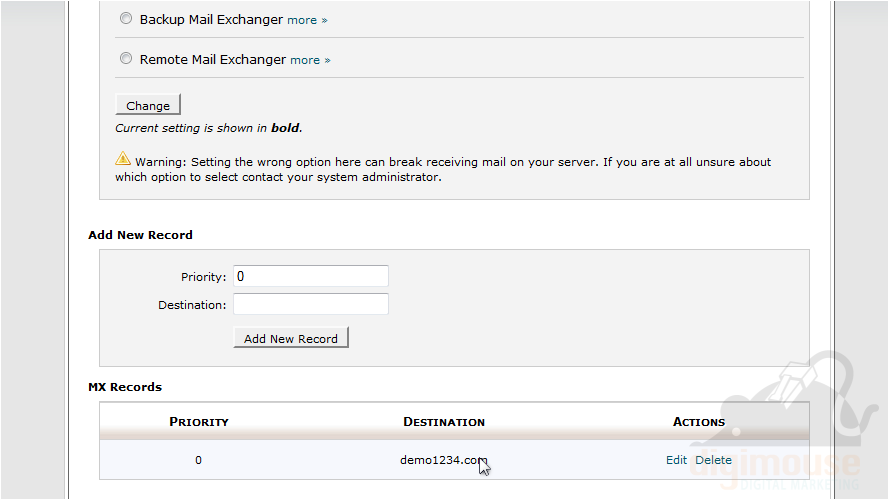This screenshot has width=889, height=500.
Task: Edit the demo1234.com MX record
Action: tap(676, 460)
